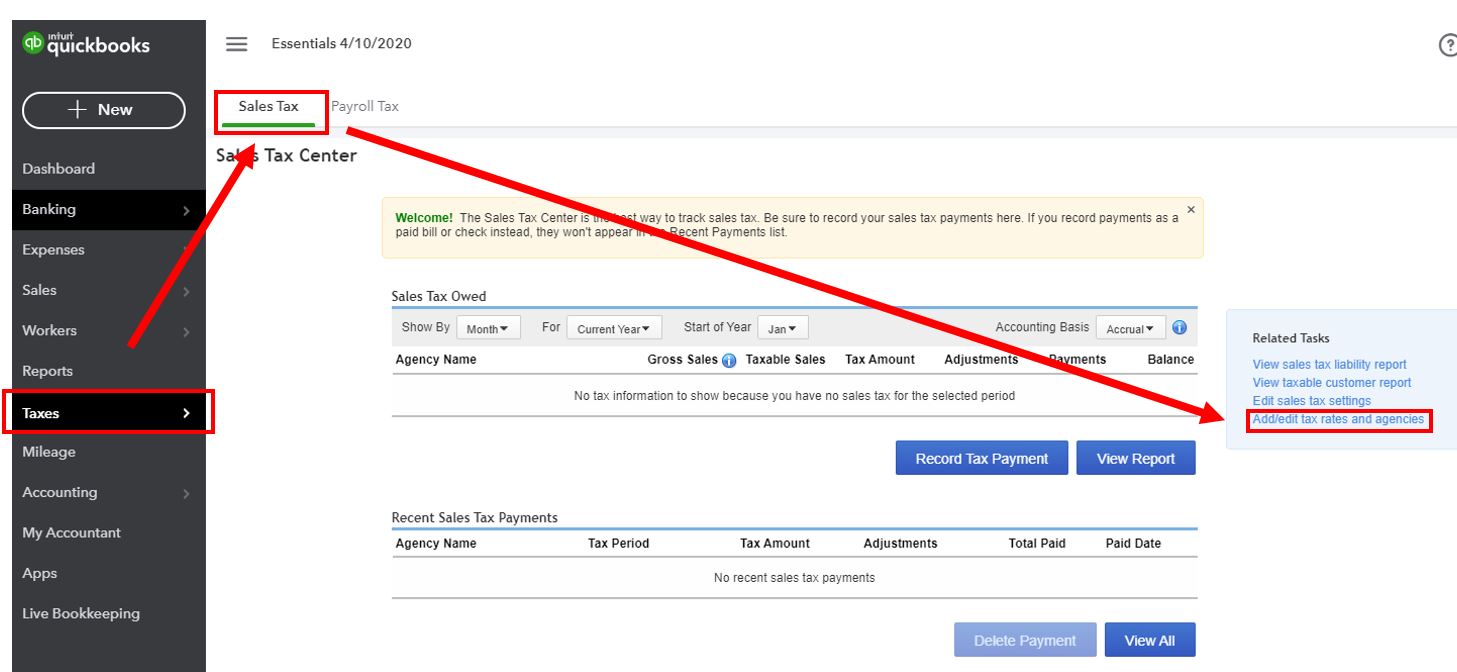Expand the Sales submenu chevron
1457x672 pixels.
(186, 292)
